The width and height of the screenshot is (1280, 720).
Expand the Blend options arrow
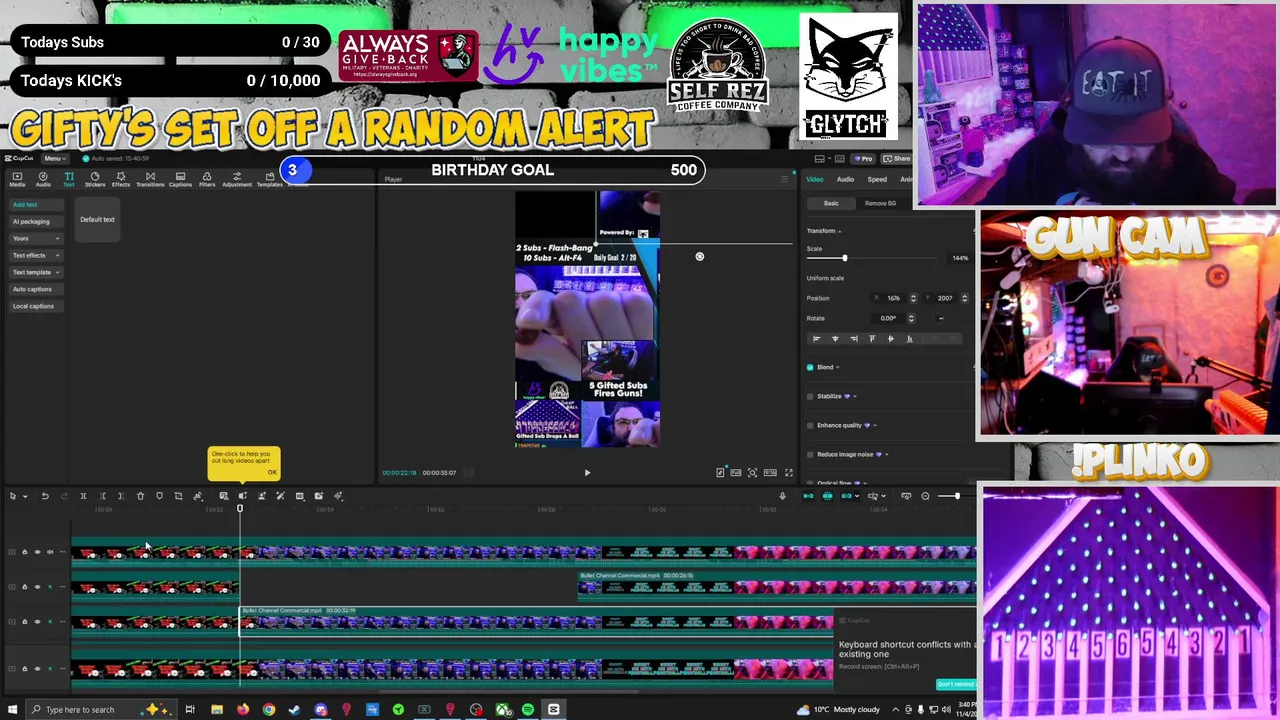click(x=838, y=367)
